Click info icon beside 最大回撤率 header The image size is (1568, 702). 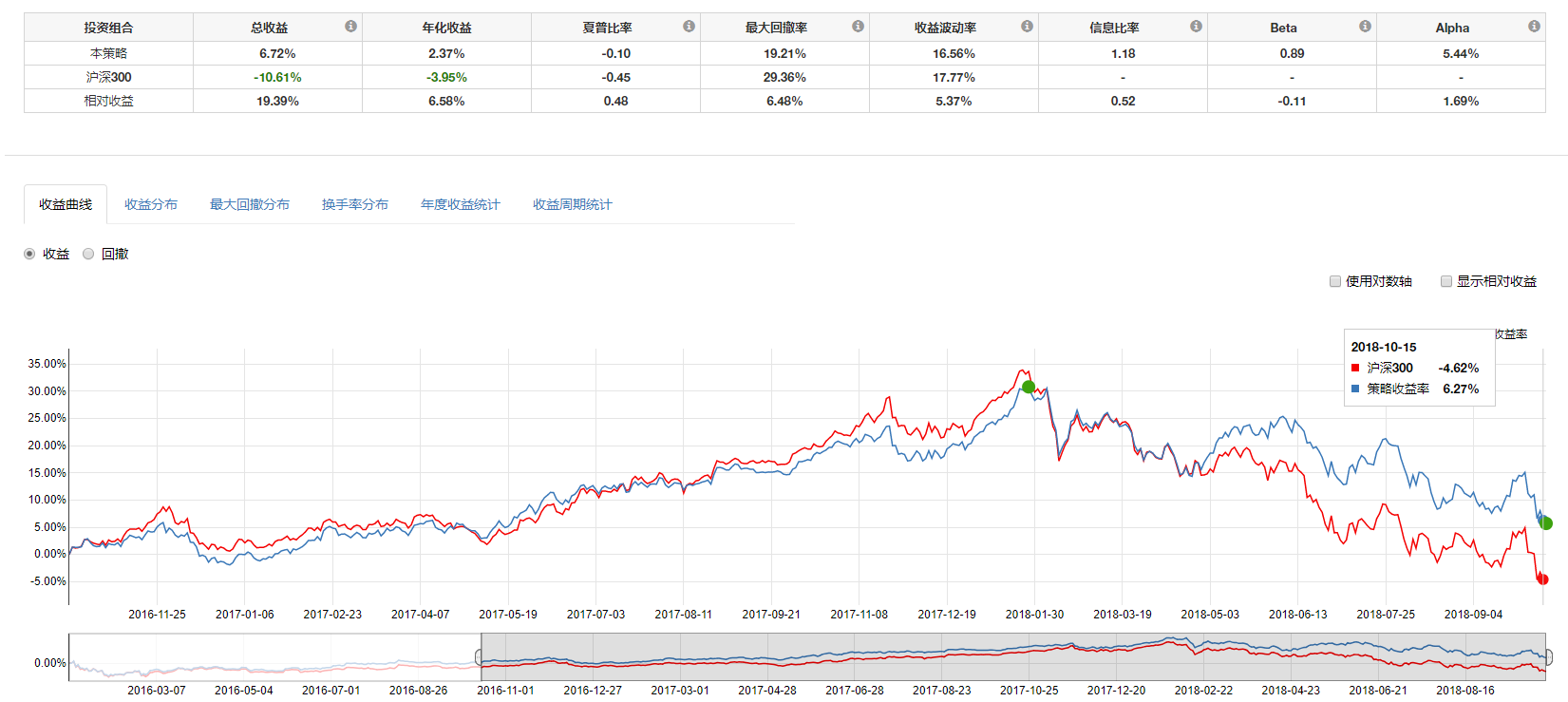point(858,27)
